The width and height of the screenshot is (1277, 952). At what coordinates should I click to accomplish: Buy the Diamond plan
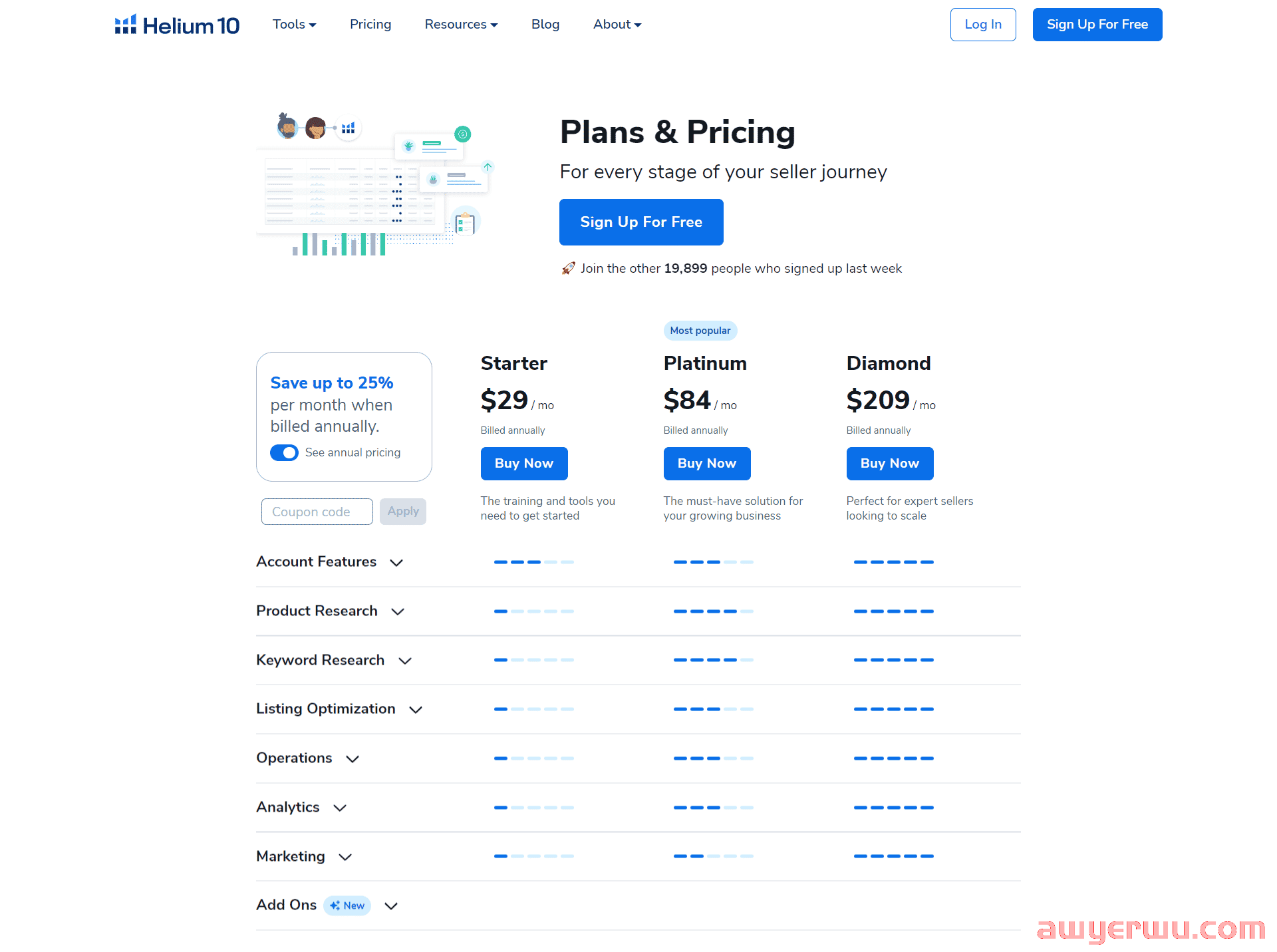pos(890,464)
